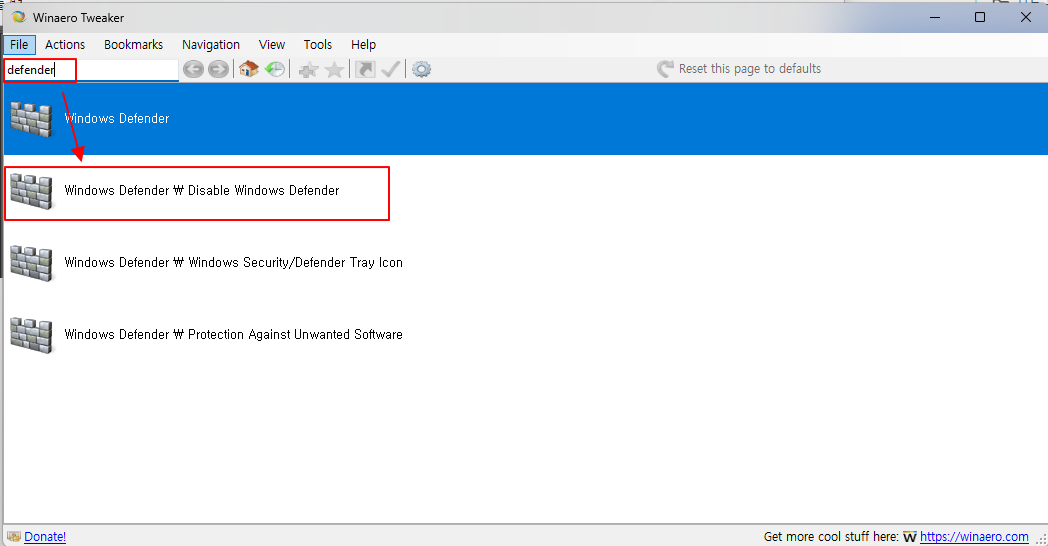Select Protection Against Unwanted Software result

[x=525, y=335]
